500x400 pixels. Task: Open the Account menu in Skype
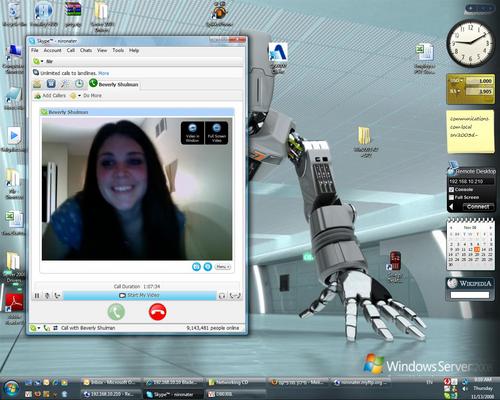(52, 50)
